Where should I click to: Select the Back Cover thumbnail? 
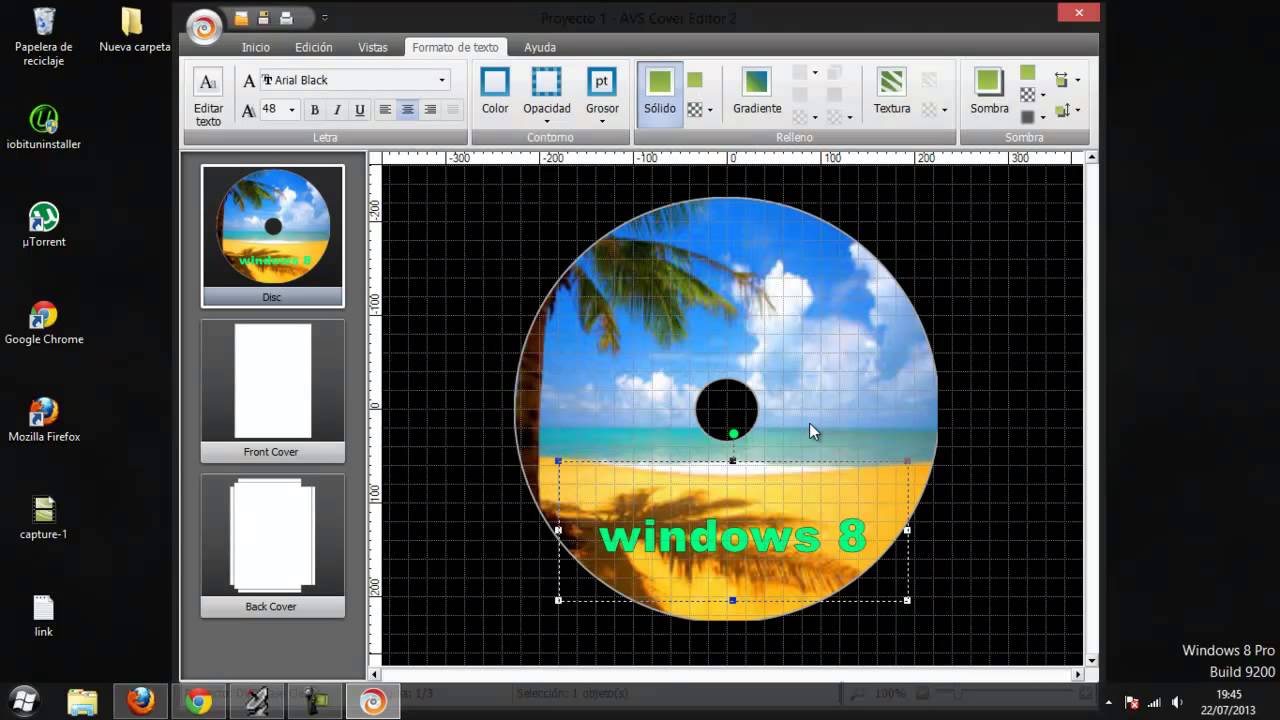click(273, 545)
